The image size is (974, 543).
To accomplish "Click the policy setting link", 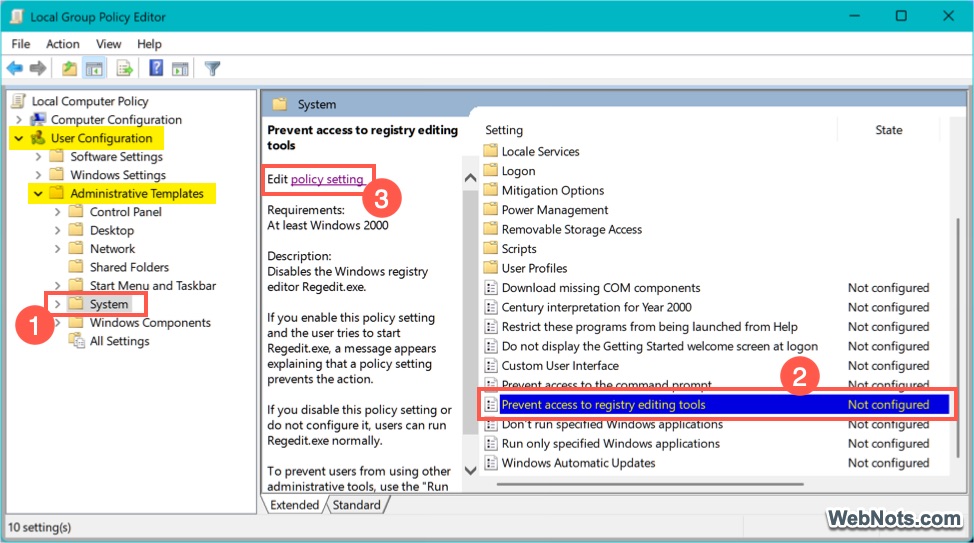I will pos(327,179).
